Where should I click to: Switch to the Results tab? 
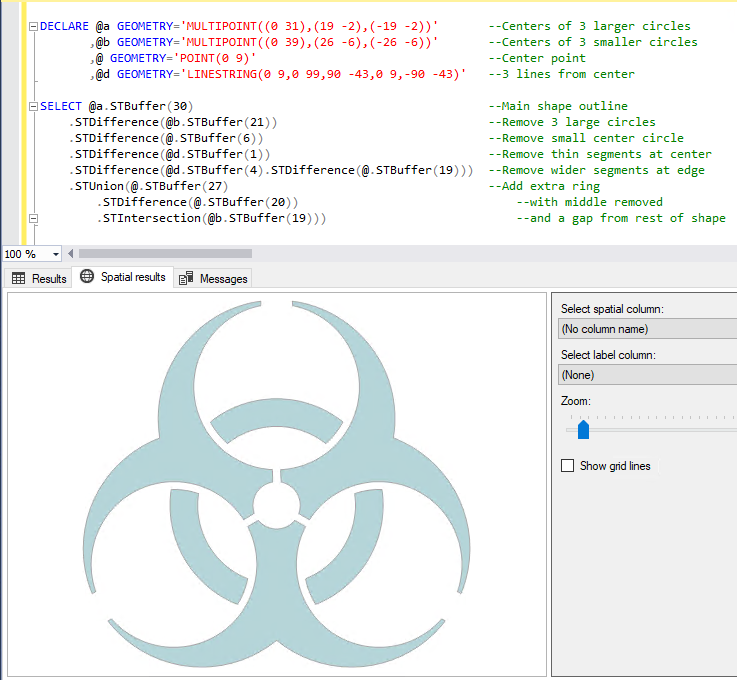click(x=39, y=278)
